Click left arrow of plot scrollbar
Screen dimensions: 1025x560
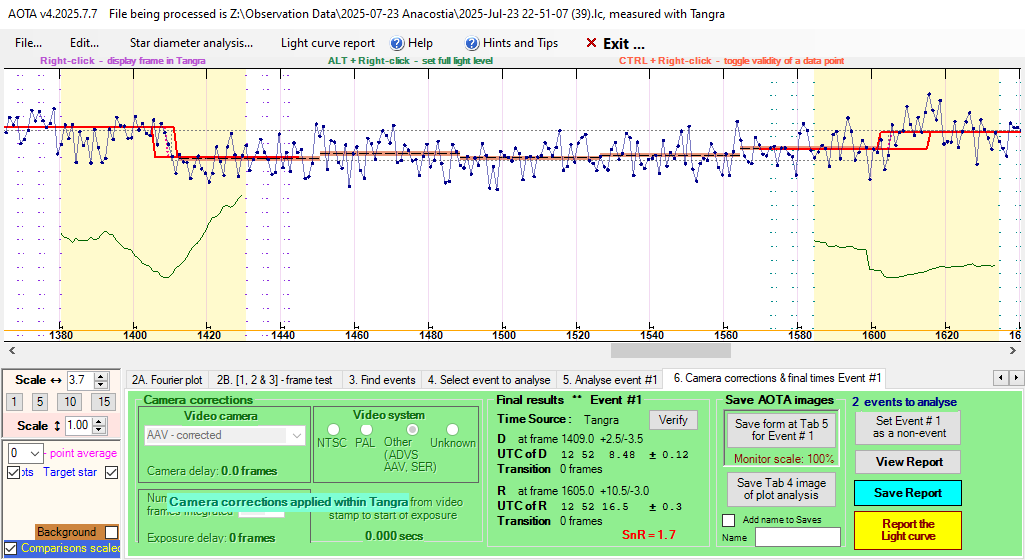point(11,350)
